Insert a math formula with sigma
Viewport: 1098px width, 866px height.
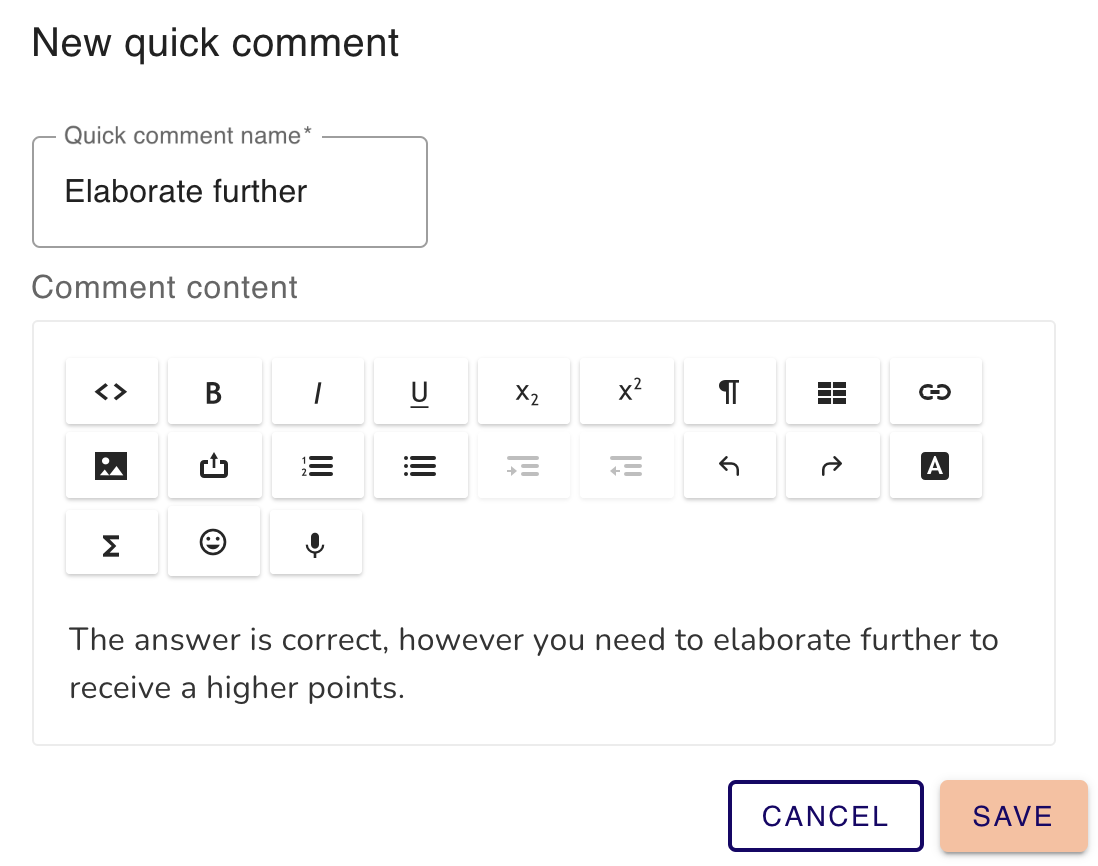(x=111, y=543)
